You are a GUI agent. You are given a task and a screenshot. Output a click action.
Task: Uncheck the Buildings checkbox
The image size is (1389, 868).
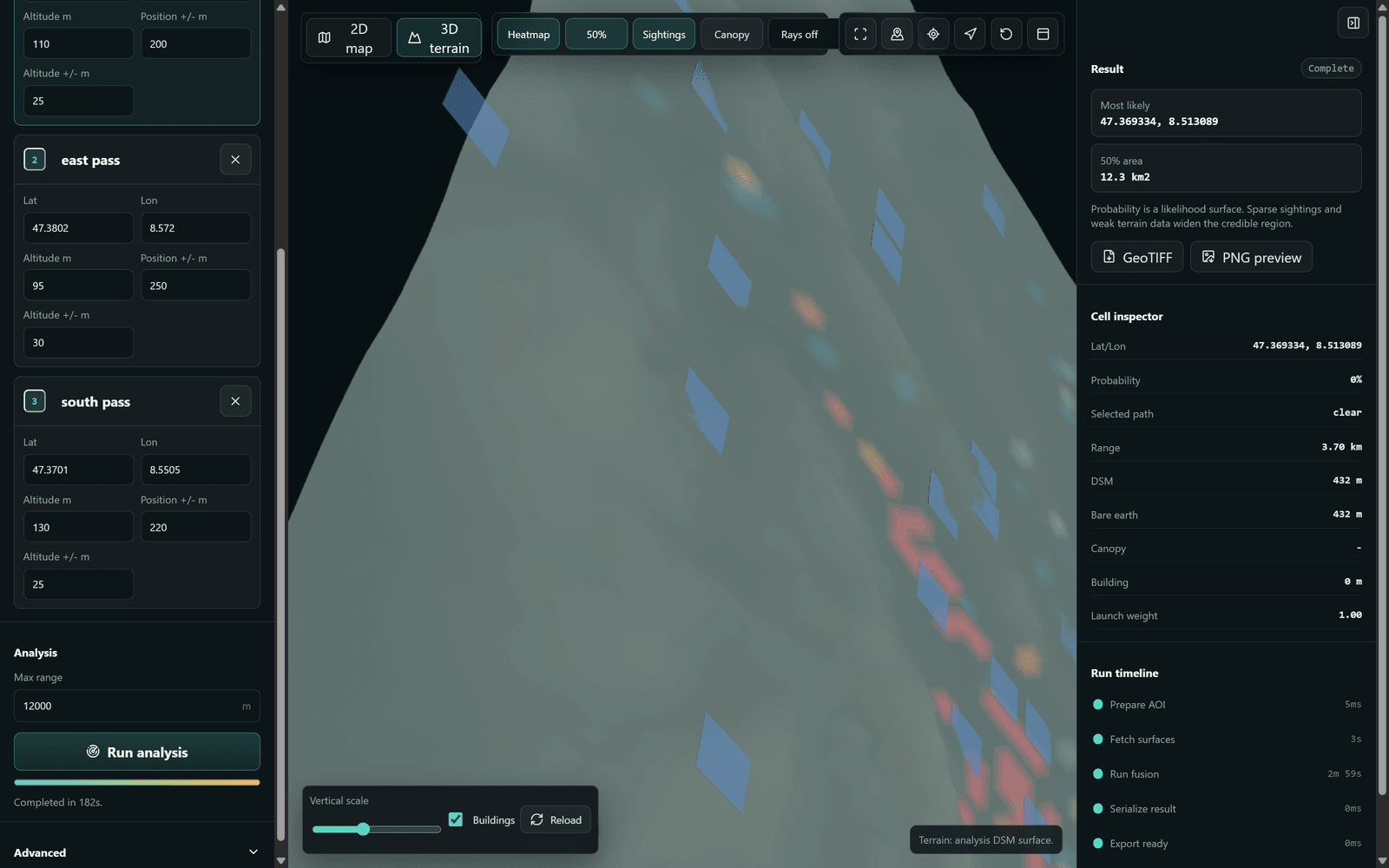[456, 819]
